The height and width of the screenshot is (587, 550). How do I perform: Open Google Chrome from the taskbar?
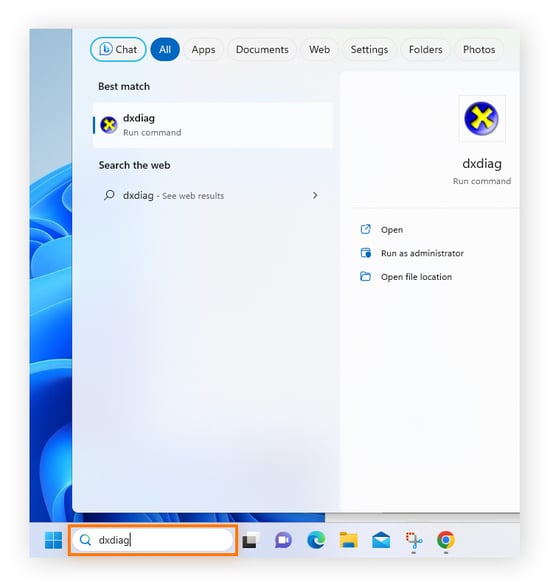pos(446,540)
